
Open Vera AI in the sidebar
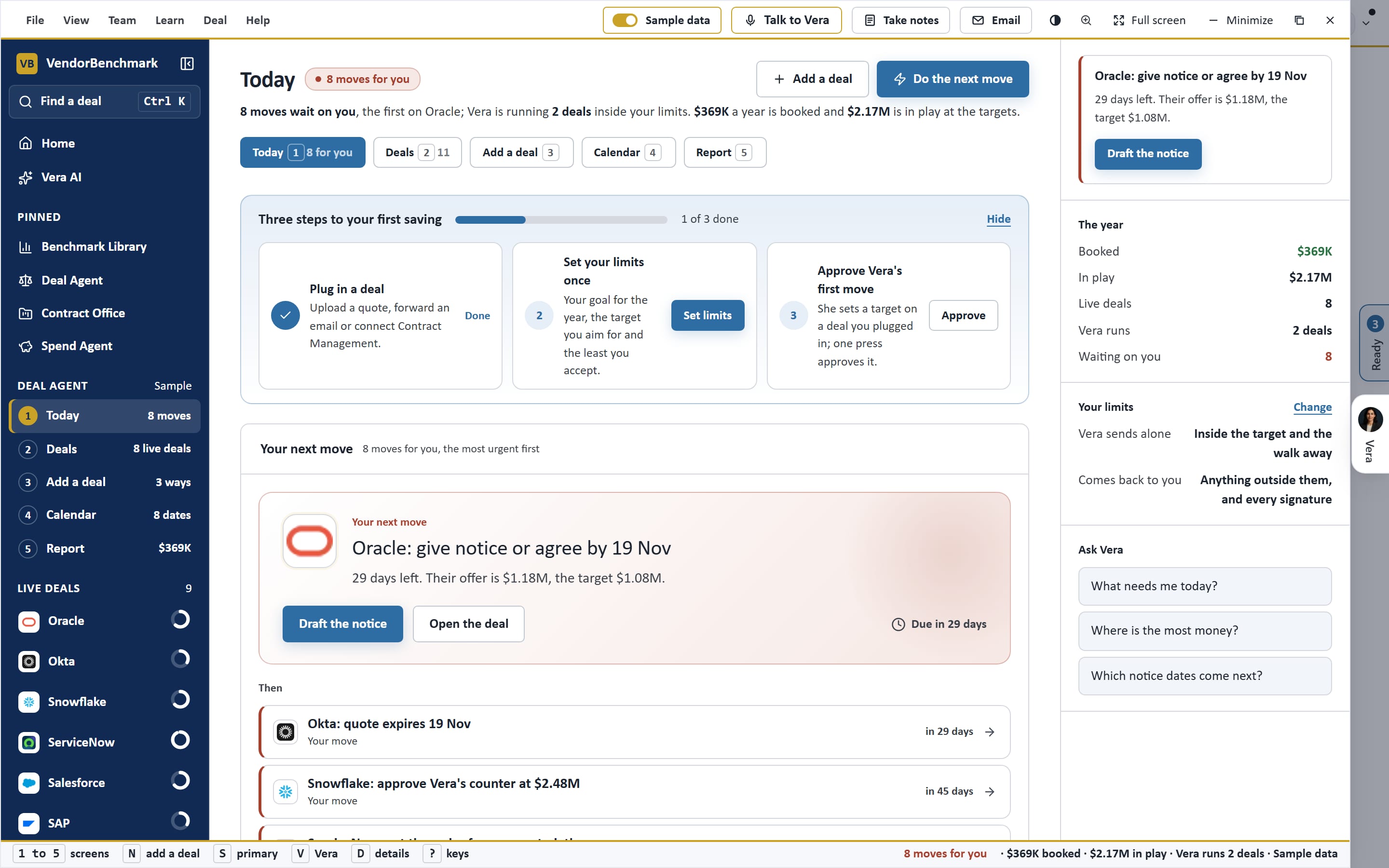(105, 177)
